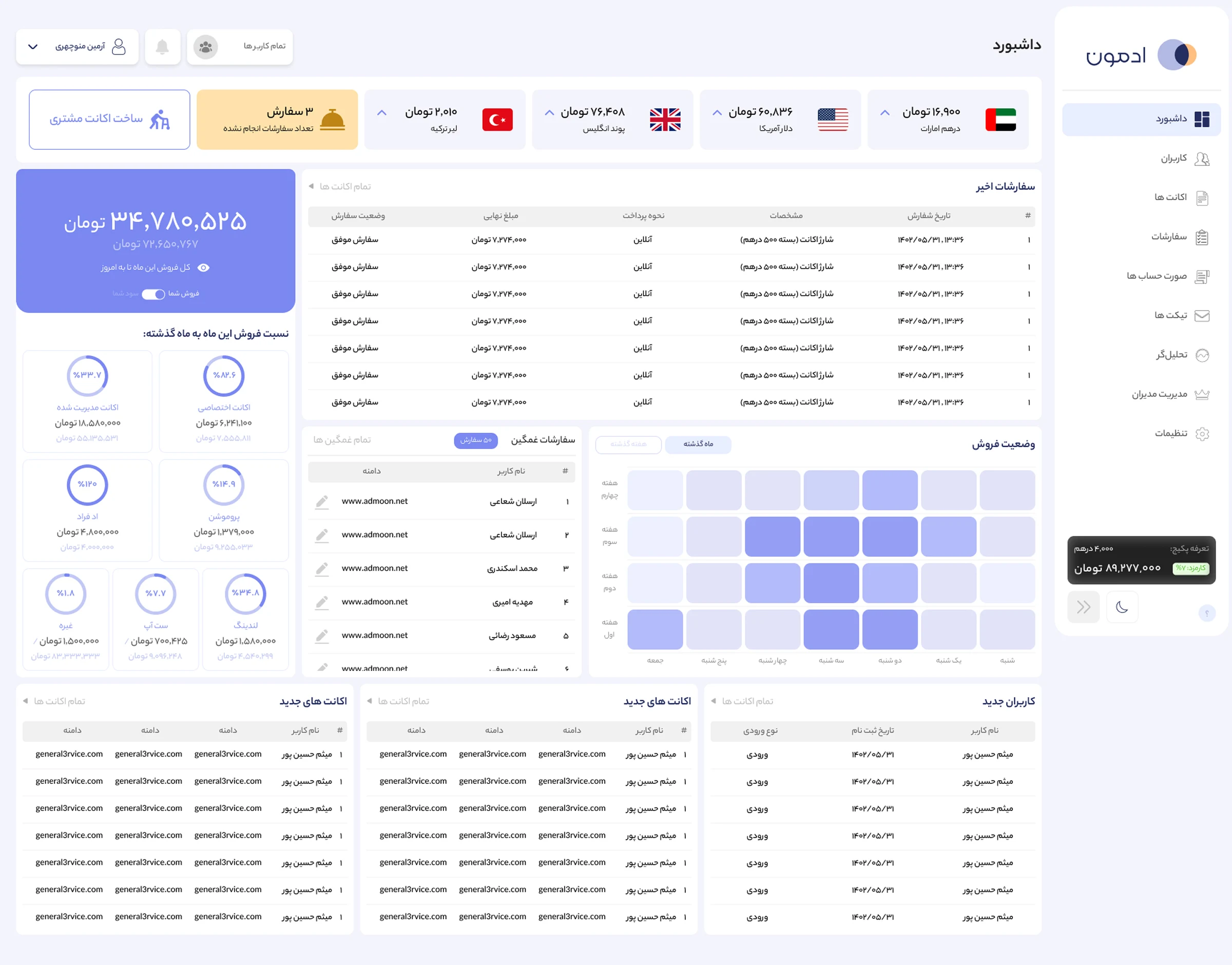Click the UK flag pound card
Viewport: 1232px width, 965px height.
point(612,119)
